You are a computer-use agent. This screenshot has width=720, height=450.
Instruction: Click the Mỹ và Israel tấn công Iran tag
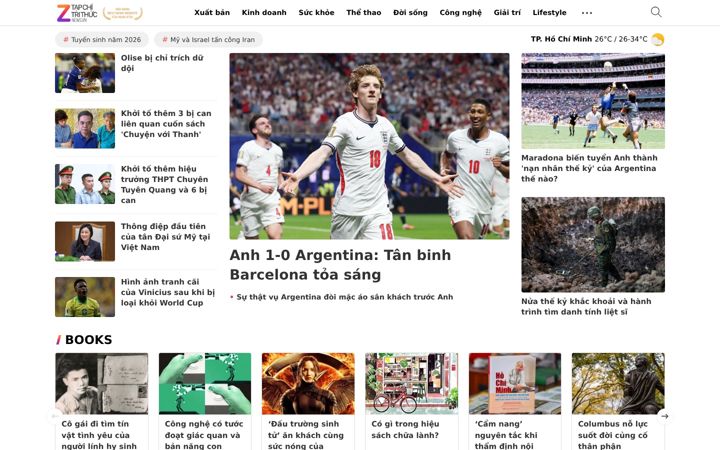208,39
